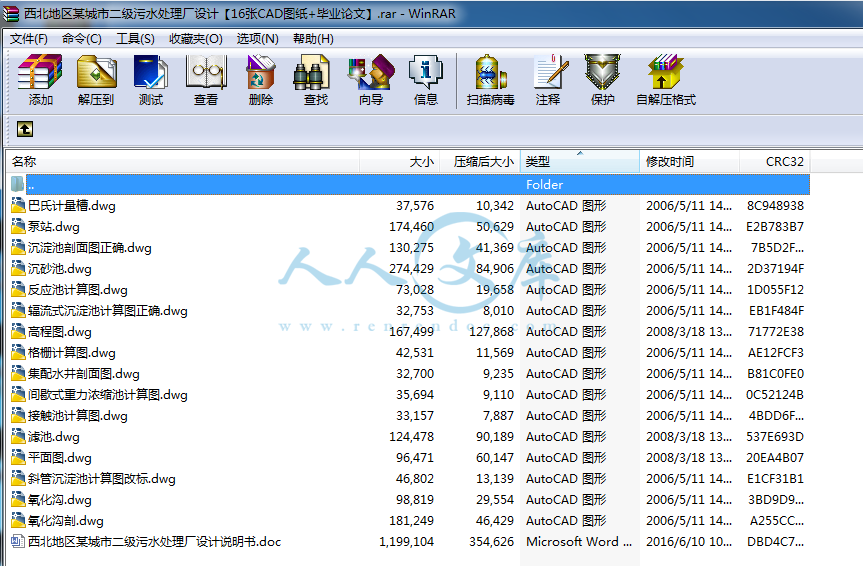Screen dimensions: 863x566
Task: Open the 选项(N) menu
Action: [257, 39]
